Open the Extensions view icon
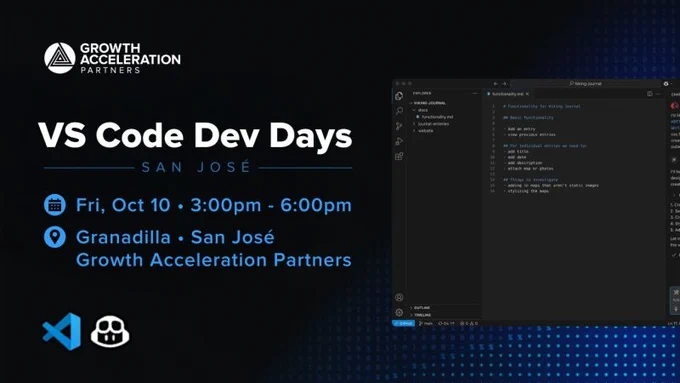Screen dimensions: 680x383 pos(399,156)
